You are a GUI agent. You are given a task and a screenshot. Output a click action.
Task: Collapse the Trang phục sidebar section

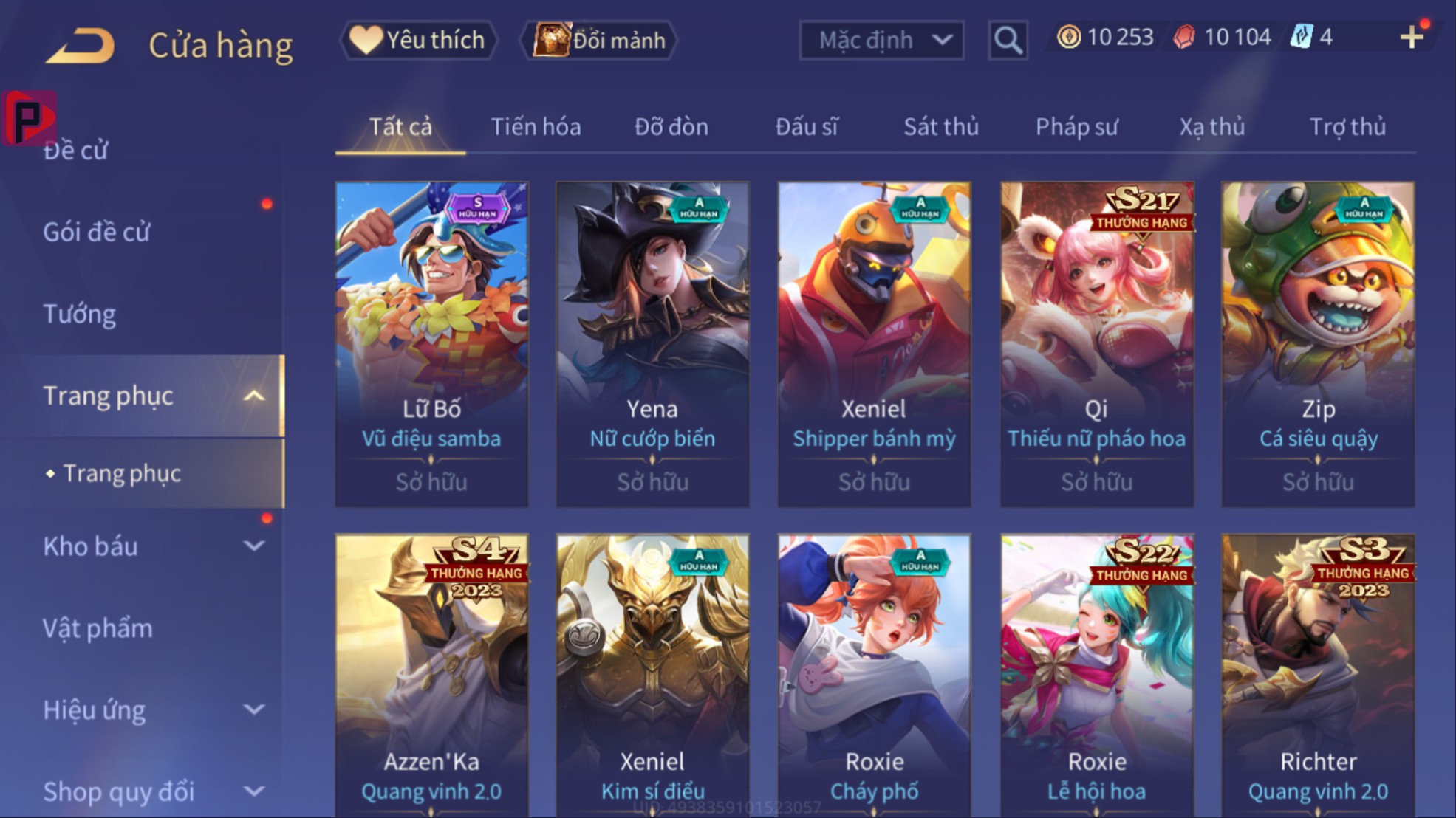pos(253,396)
